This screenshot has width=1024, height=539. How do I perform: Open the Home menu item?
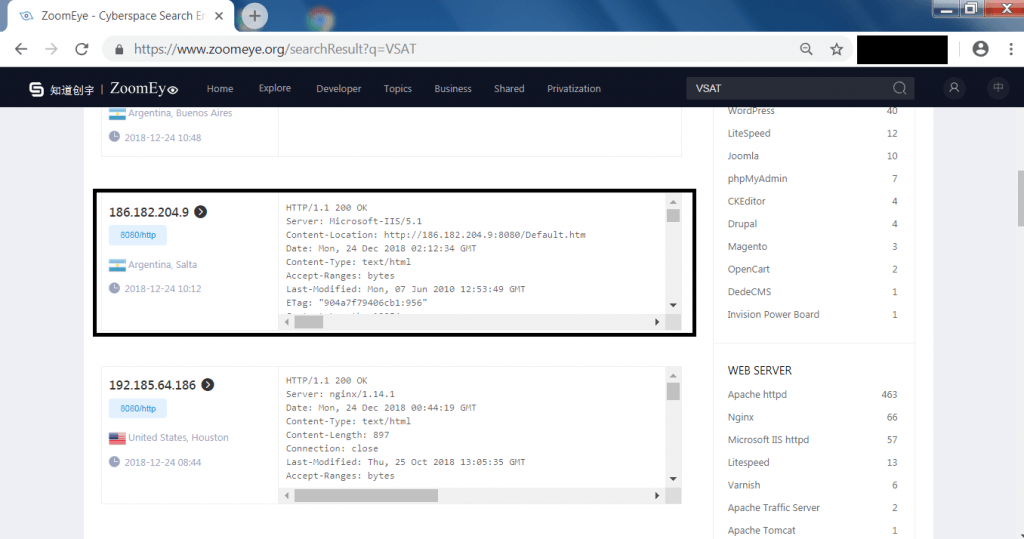[220, 88]
